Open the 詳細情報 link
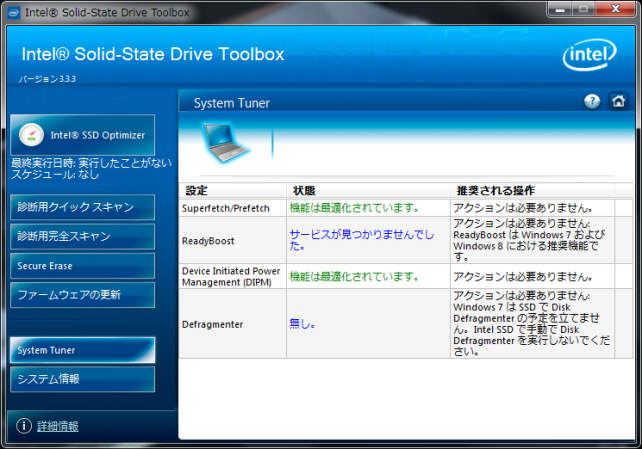The width and height of the screenshot is (642, 449). [58, 426]
